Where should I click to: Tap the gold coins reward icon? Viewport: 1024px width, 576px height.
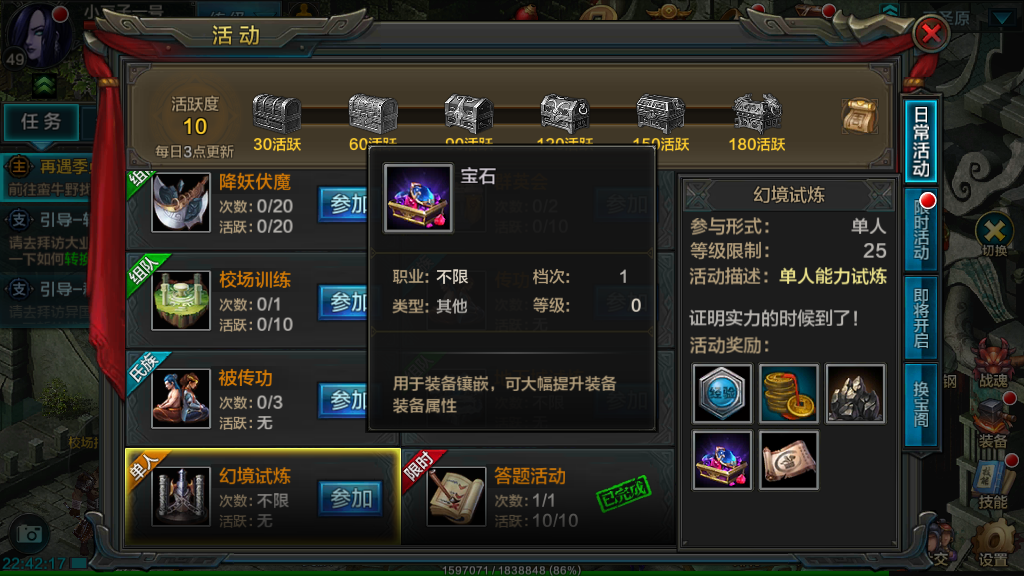coord(788,394)
